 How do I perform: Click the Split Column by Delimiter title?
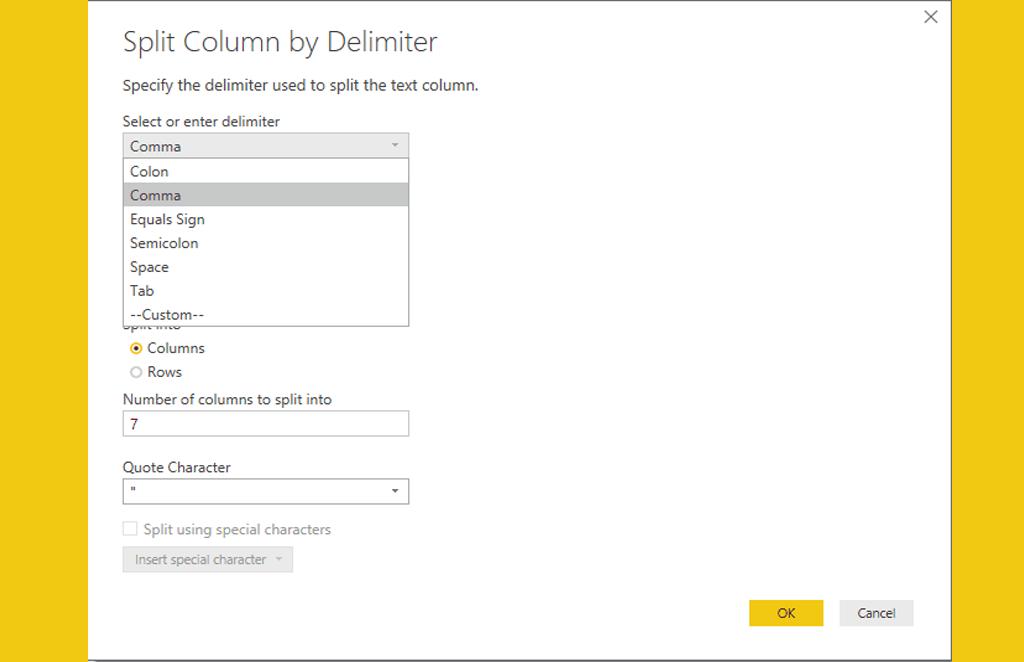click(280, 42)
